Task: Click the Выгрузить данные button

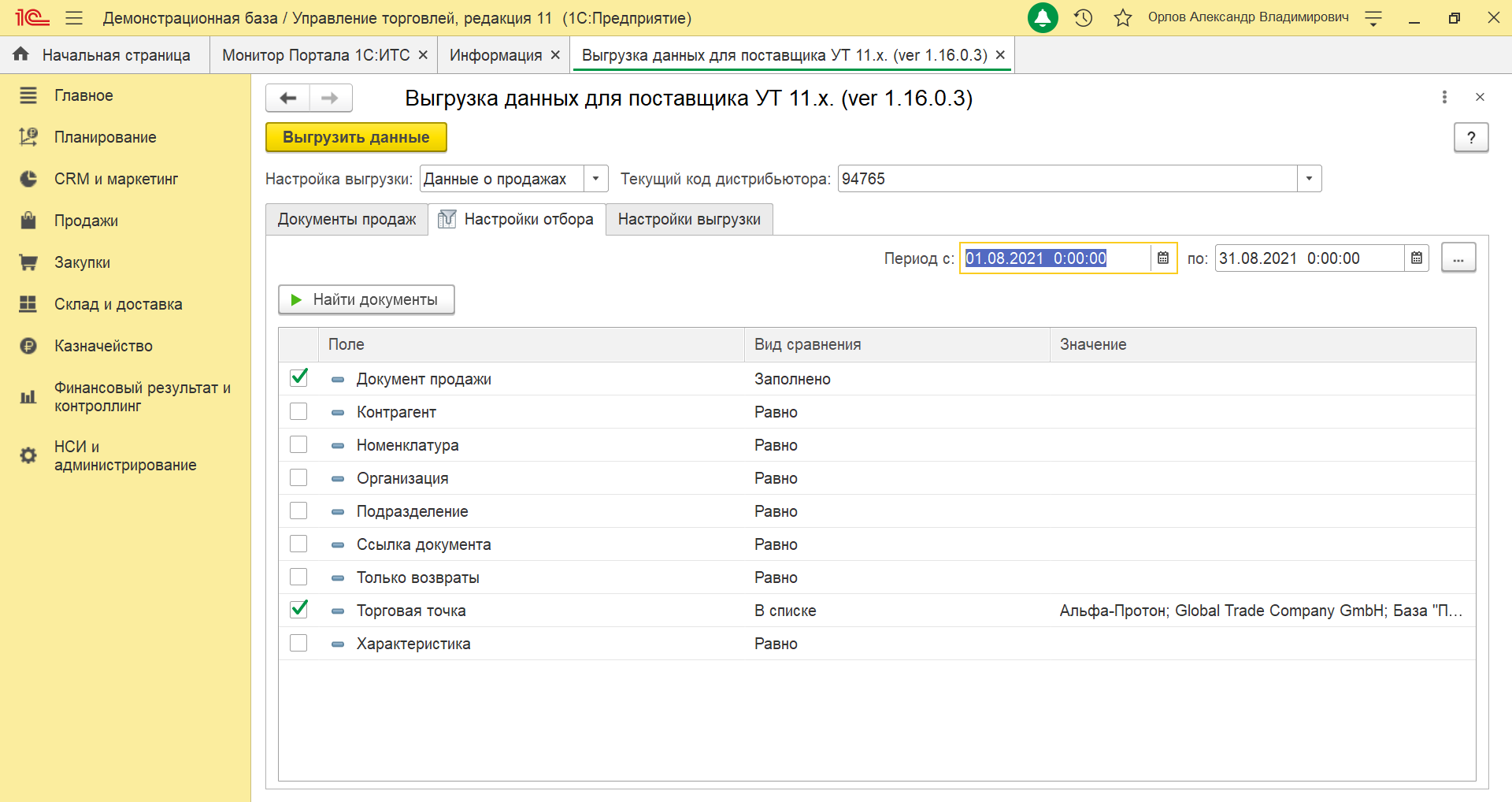Action: point(356,137)
